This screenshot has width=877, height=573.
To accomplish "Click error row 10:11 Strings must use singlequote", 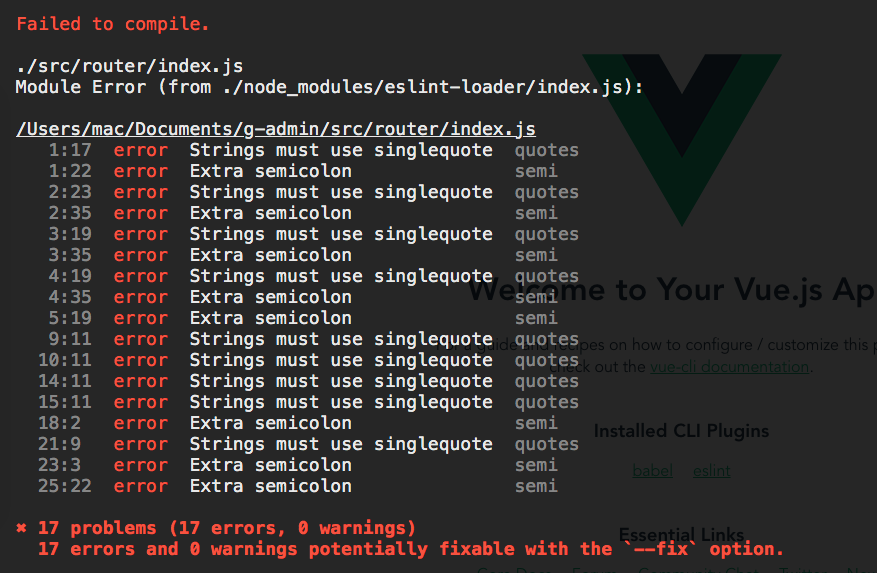I will 308,360.
